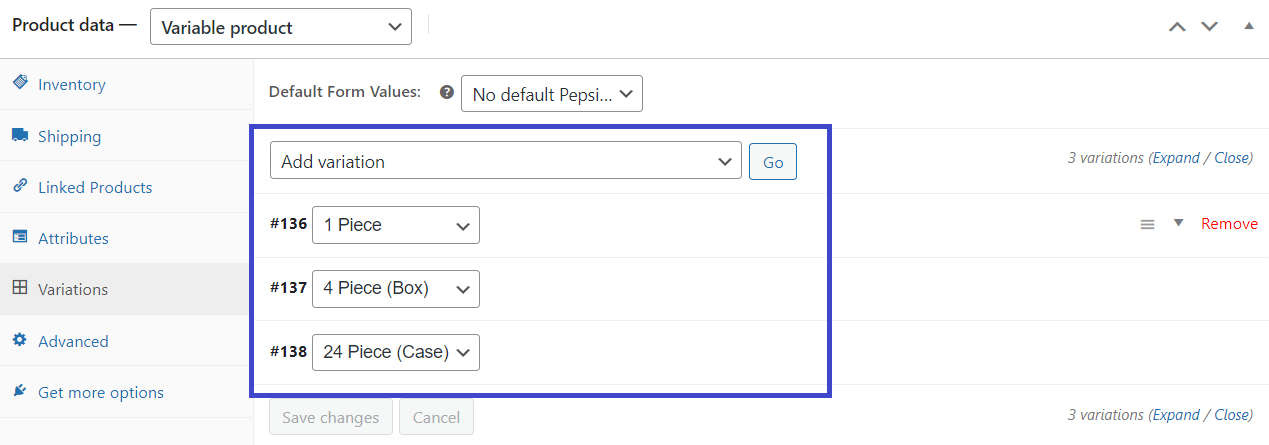Open the Add variation dropdown
Image resolution: width=1269 pixels, height=445 pixels.
[506, 161]
